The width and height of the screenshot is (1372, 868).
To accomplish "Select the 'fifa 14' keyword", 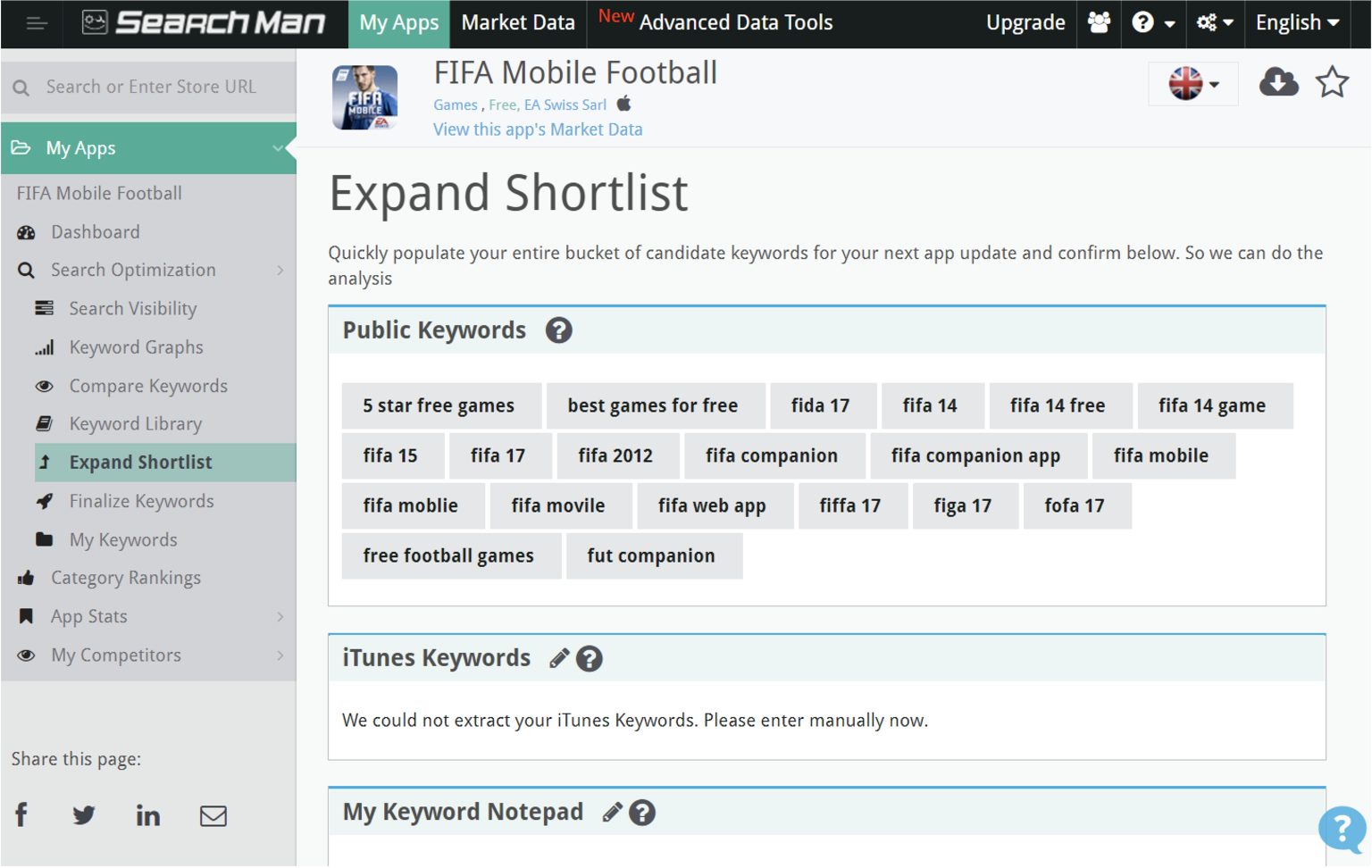I will tap(933, 406).
